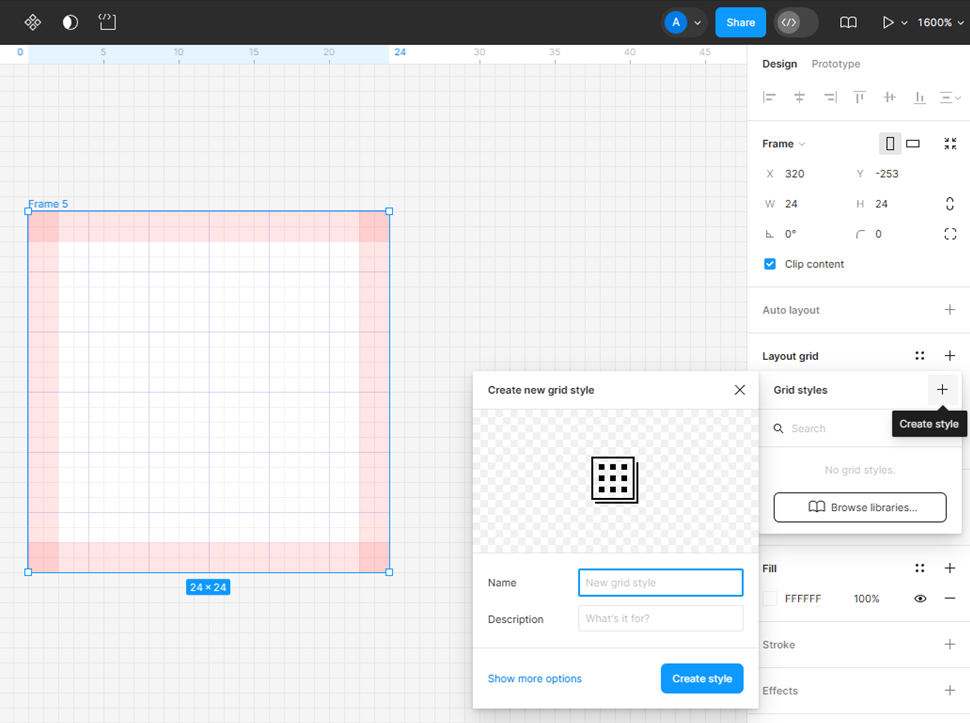Click the Stroke section label
This screenshot has width=970, height=723.
778,644
